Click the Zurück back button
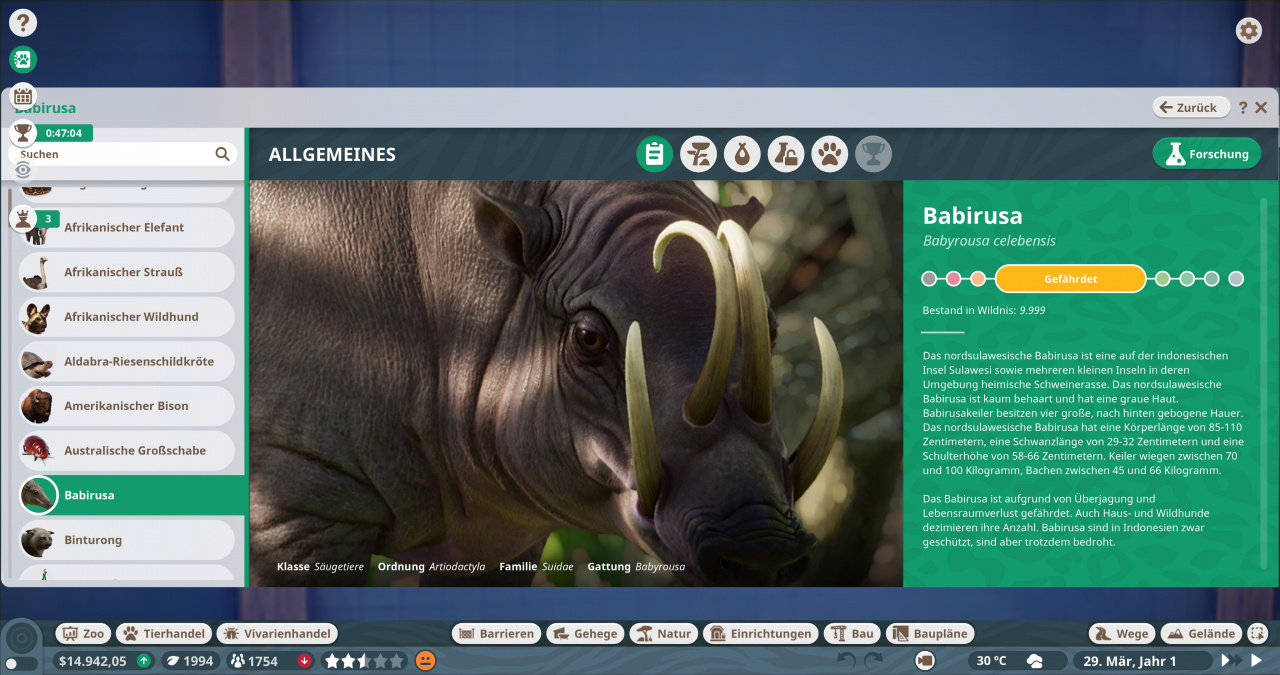 [1190, 107]
